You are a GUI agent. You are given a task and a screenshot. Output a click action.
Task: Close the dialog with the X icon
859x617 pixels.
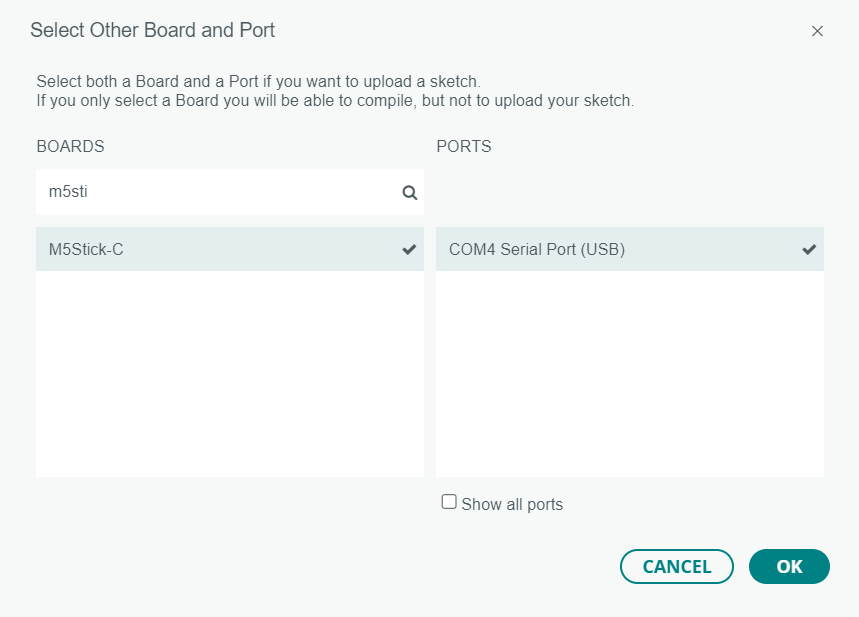[x=817, y=31]
